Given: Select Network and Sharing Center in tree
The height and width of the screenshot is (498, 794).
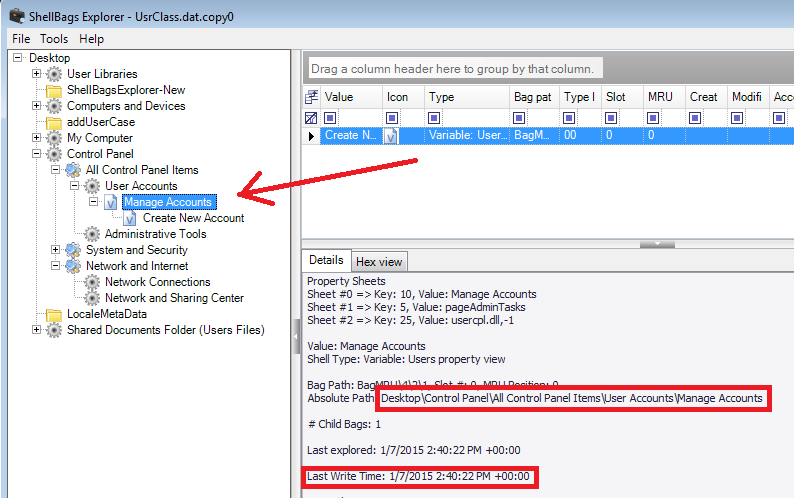Looking at the screenshot, I should tap(174, 298).
